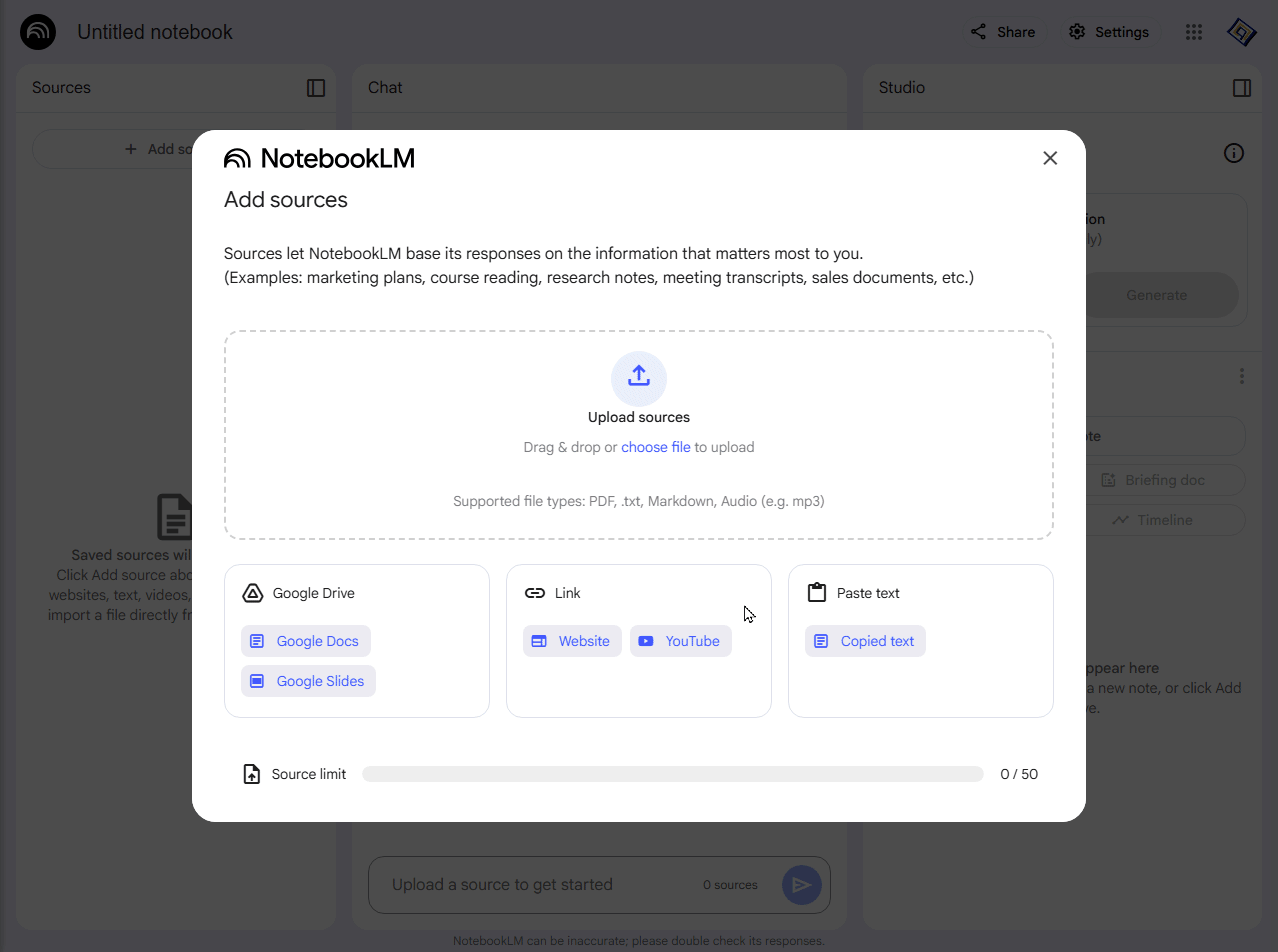
Task: Open the Google apps grid icon
Action: (1193, 32)
